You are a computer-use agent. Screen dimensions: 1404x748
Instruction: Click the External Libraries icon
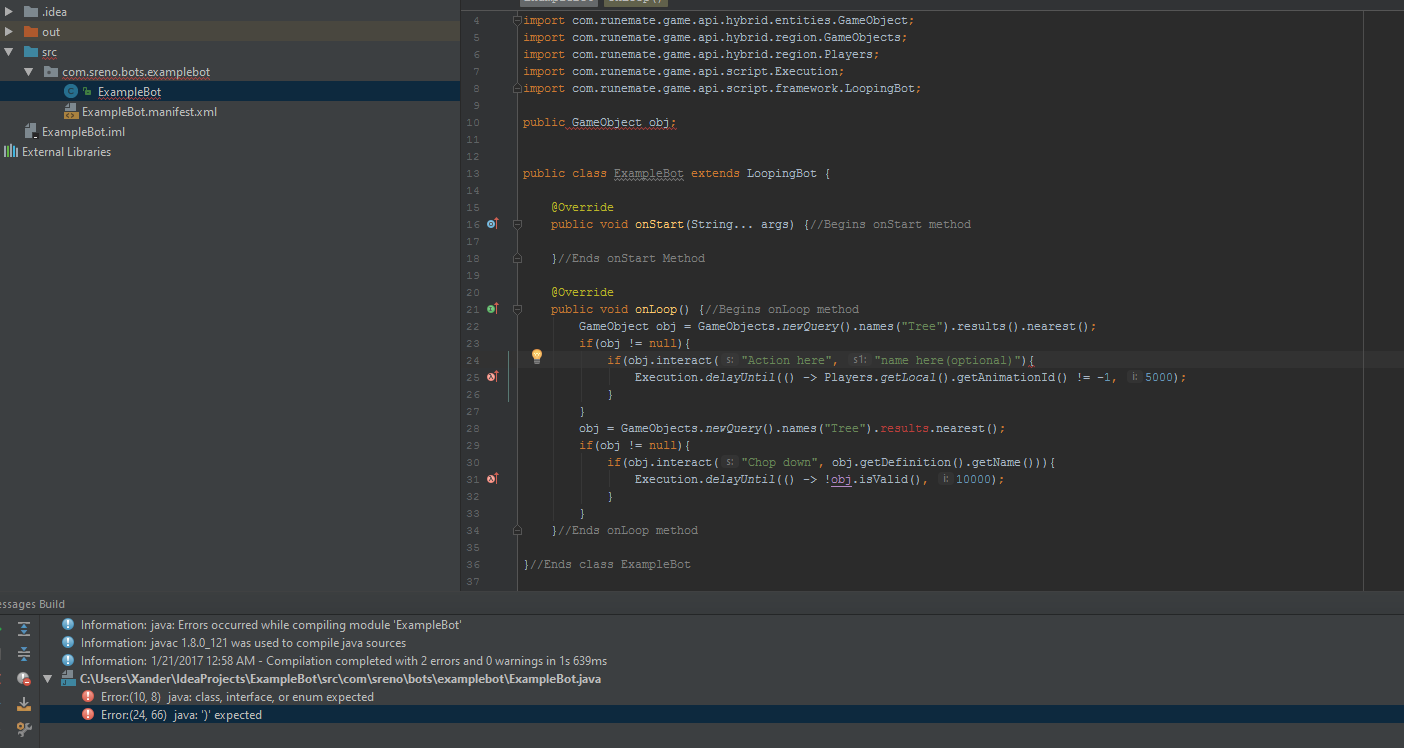(x=11, y=152)
